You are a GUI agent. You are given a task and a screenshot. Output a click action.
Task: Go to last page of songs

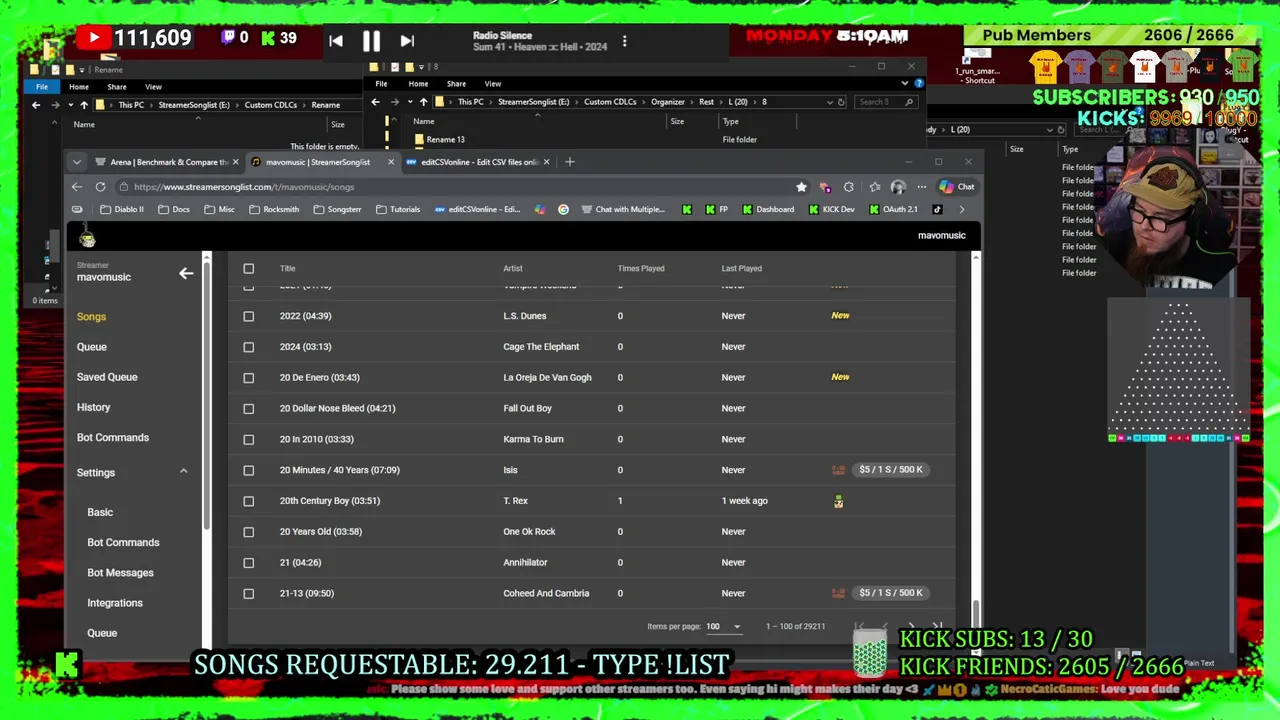coord(937,627)
